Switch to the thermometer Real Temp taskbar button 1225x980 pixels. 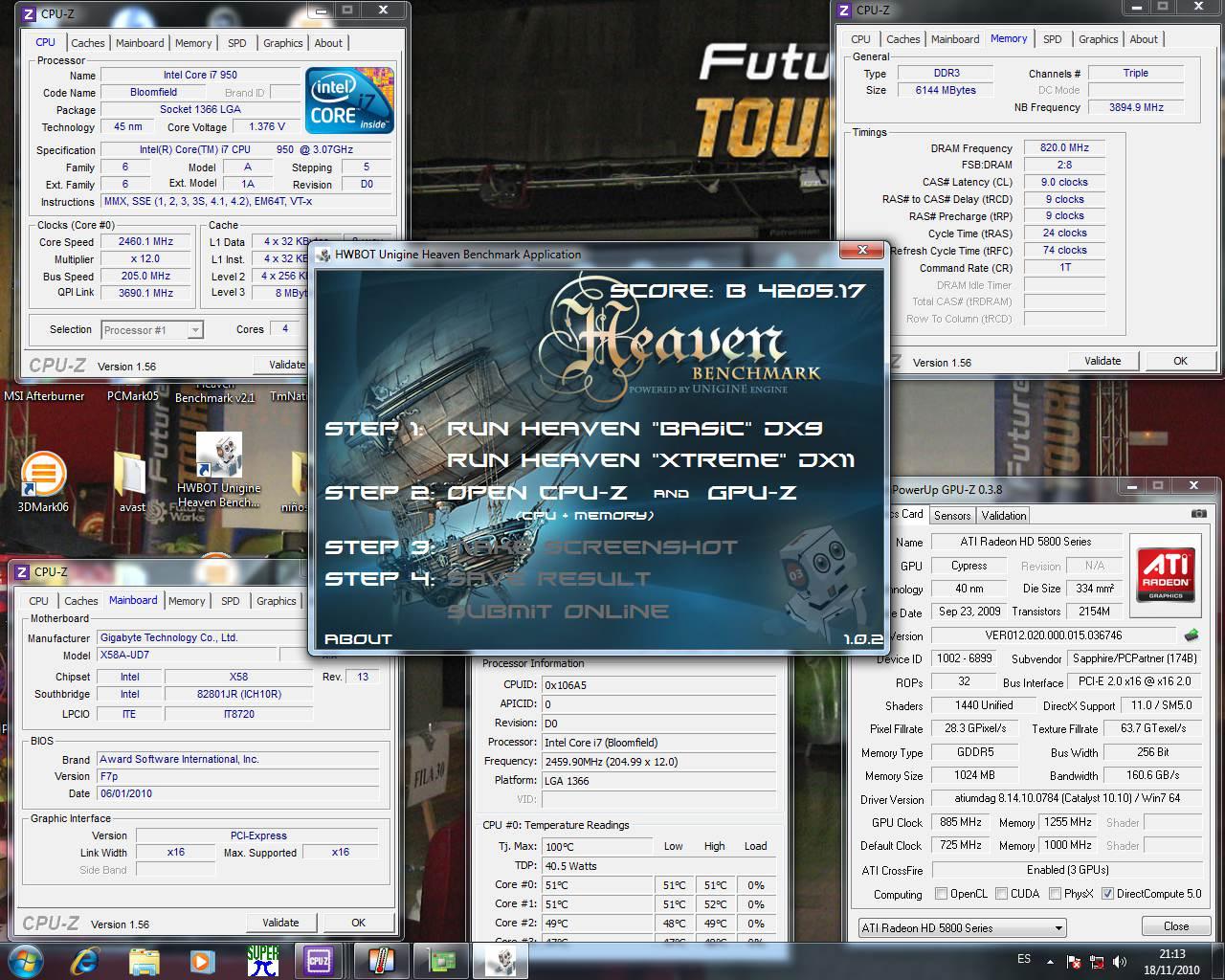381,961
